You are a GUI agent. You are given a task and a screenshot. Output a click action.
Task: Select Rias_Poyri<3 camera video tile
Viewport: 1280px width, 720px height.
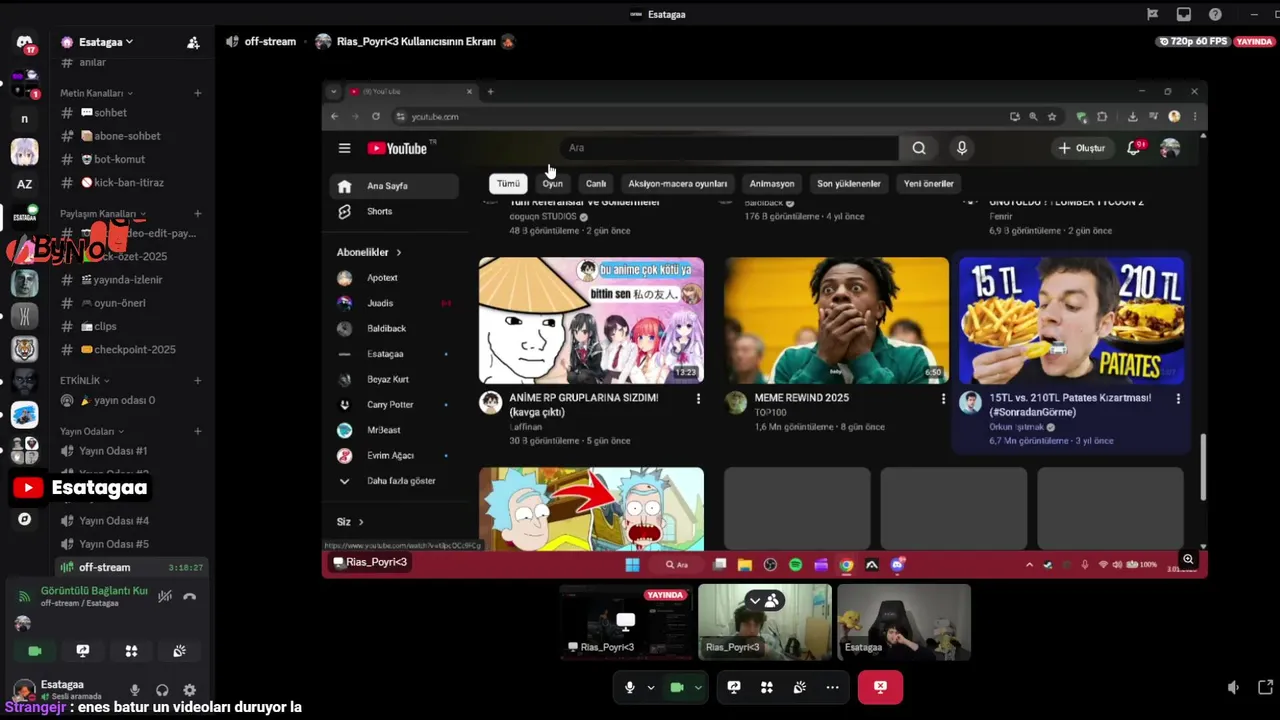(765, 622)
